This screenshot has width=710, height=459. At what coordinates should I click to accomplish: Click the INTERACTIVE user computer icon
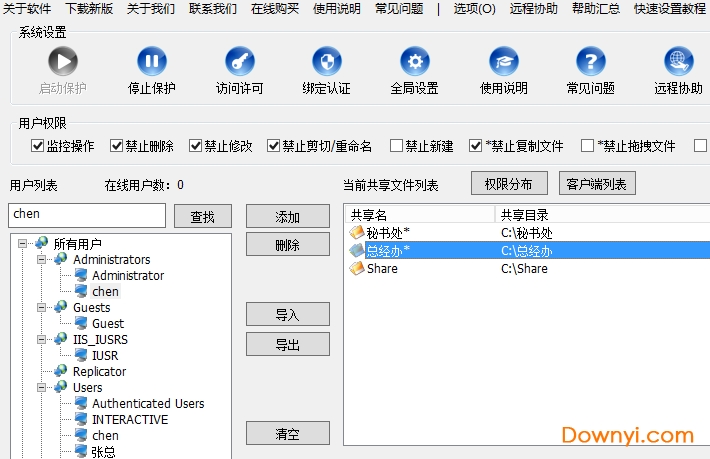coord(81,419)
